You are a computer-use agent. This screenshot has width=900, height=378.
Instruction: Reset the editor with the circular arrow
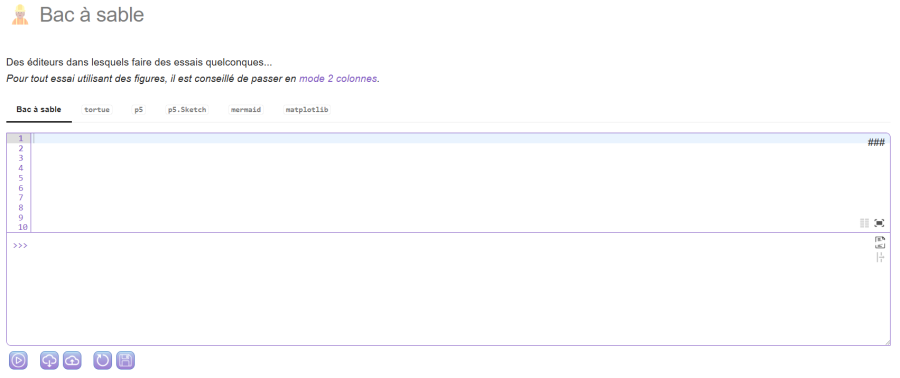click(103, 360)
